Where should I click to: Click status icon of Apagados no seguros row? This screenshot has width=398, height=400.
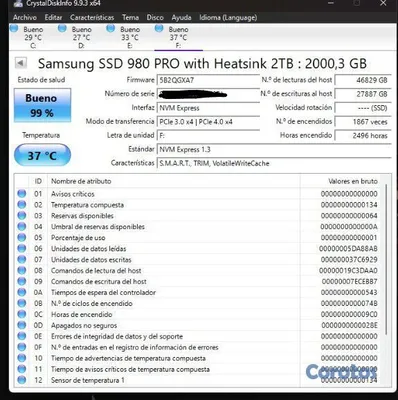click(22, 325)
